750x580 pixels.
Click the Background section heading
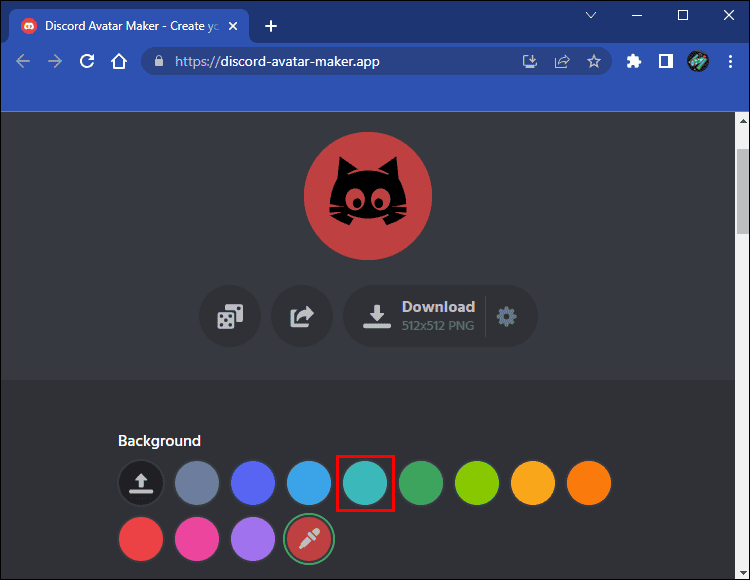tap(159, 441)
